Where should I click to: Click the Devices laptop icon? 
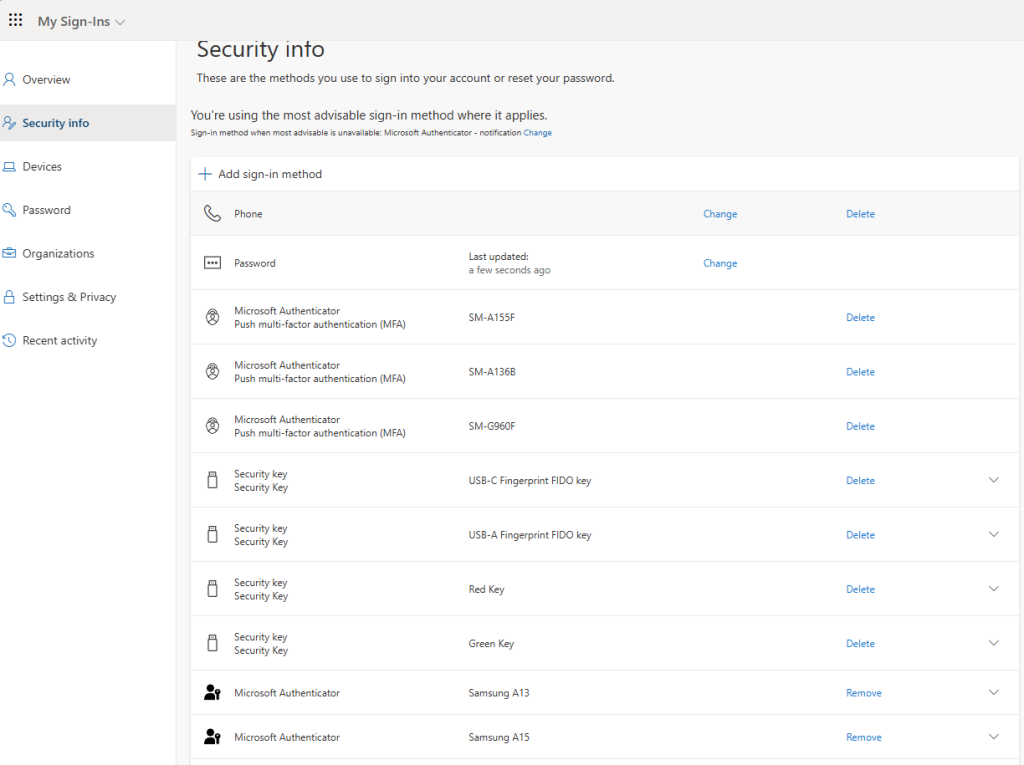tap(9, 167)
